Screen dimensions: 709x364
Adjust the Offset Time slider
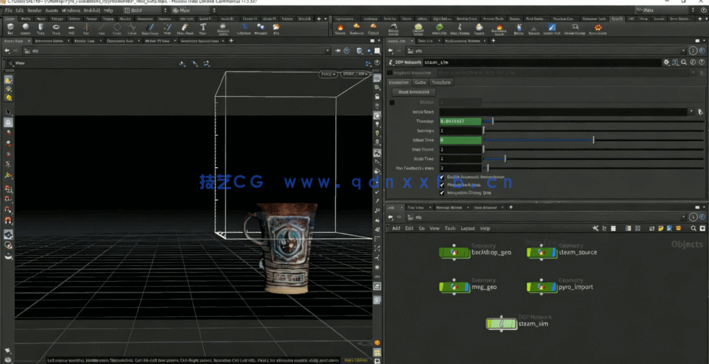(x=594, y=140)
